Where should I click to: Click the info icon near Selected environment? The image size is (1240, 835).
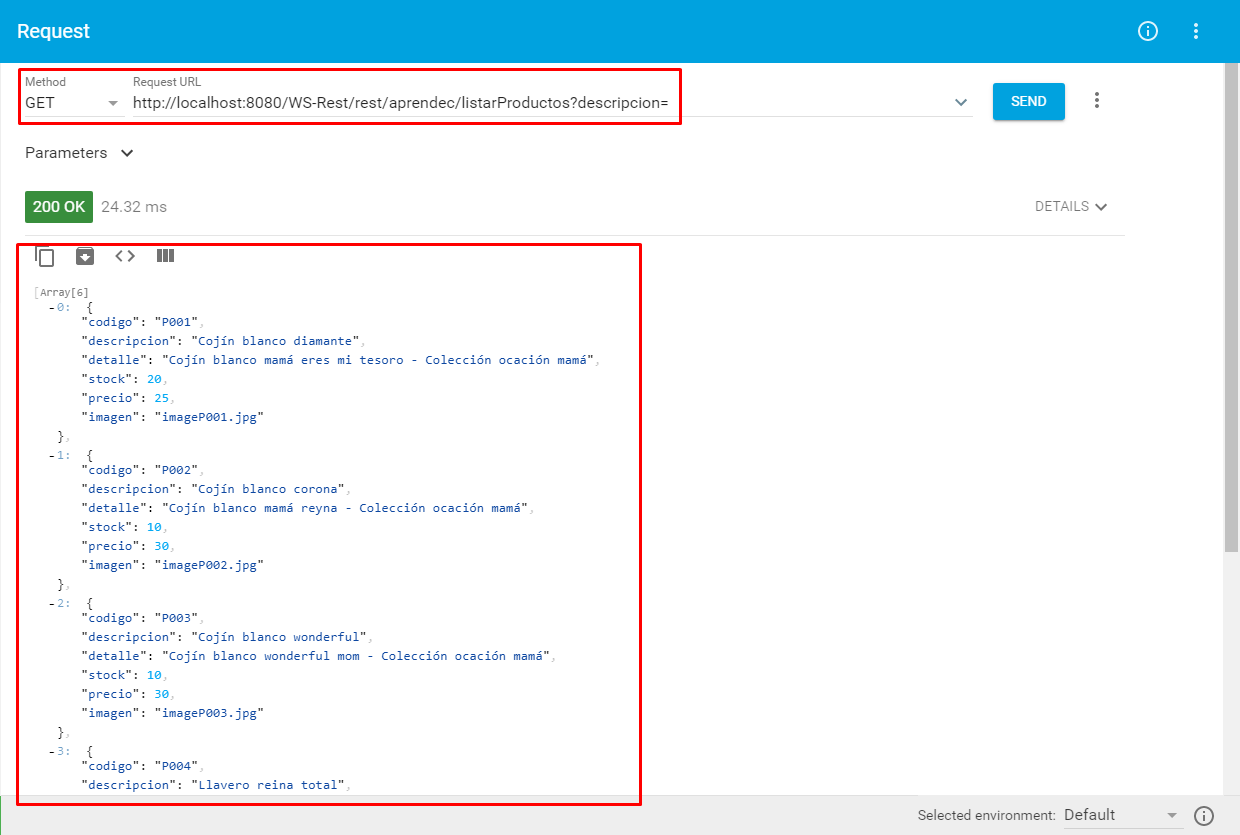(x=1205, y=815)
